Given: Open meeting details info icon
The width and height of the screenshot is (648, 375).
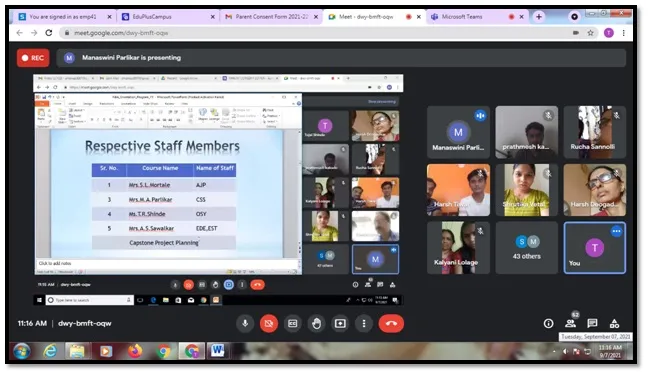Looking at the screenshot, I should pyautogui.click(x=548, y=324).
